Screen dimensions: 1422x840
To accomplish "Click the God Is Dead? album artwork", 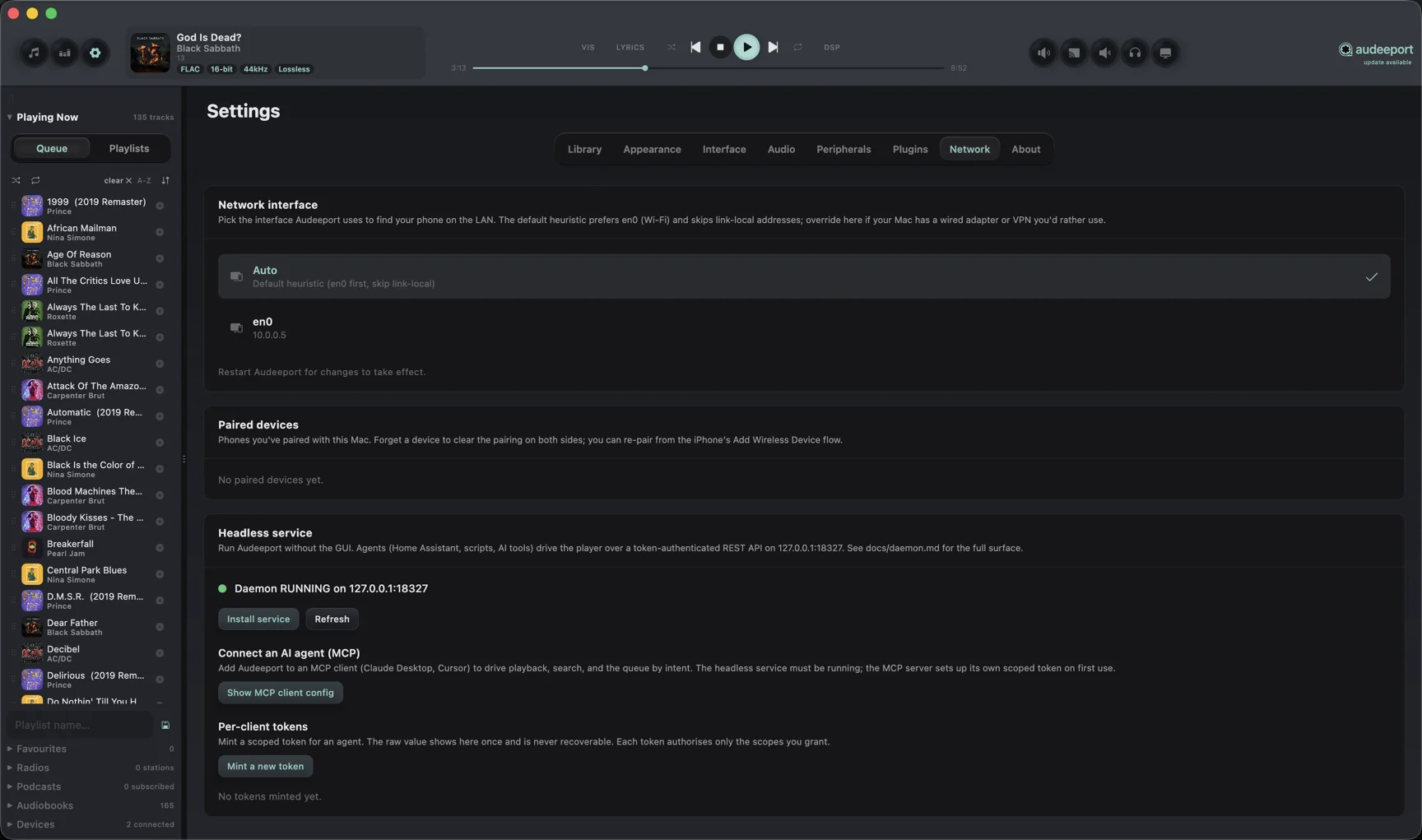I will tap(150, 53).
